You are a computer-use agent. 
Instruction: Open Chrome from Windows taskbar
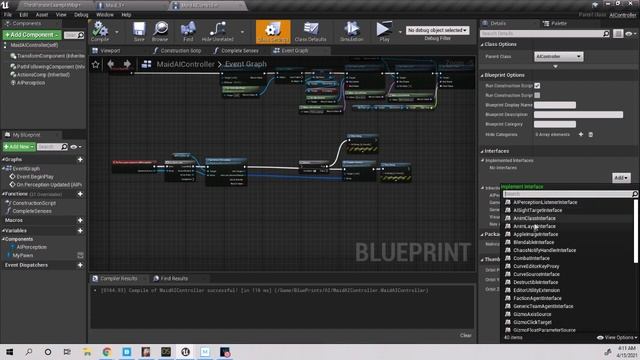point(107,352)
